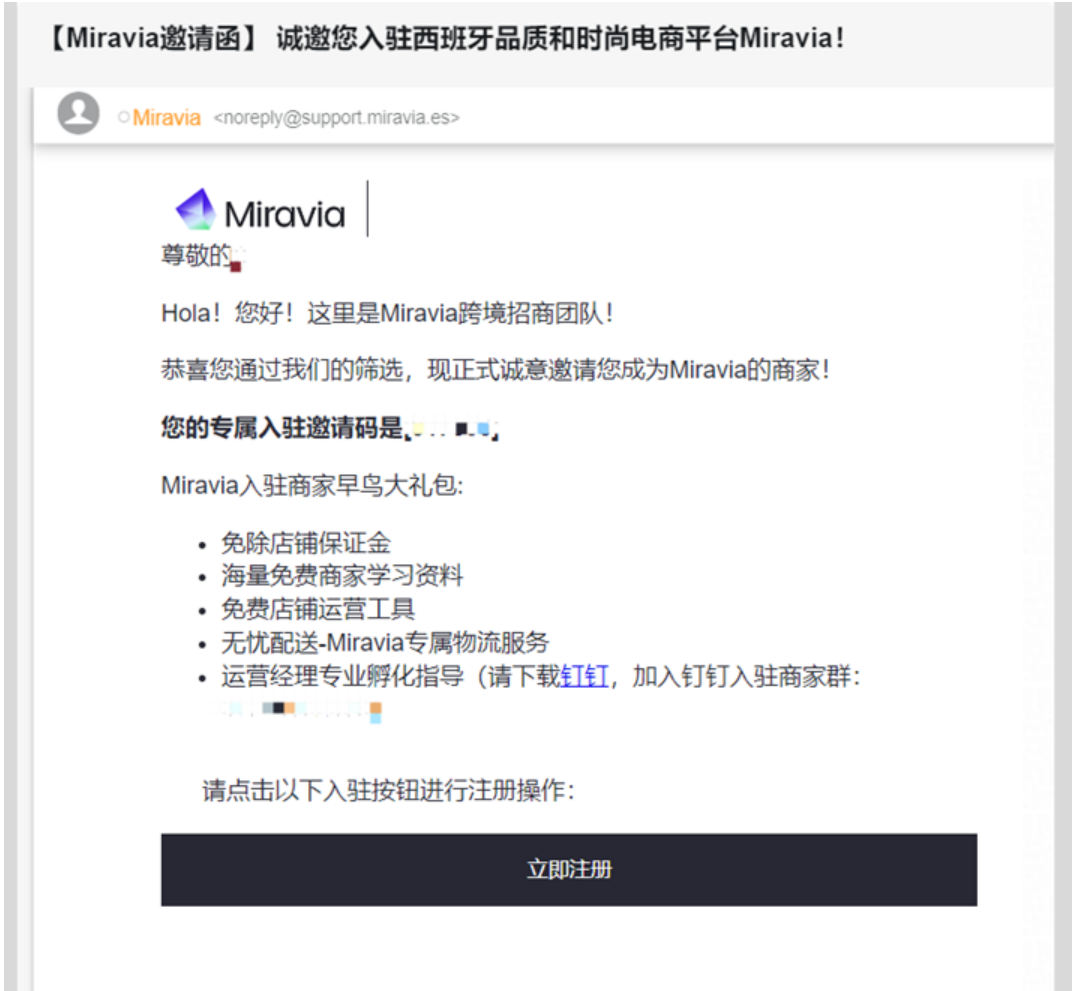The width and height of the screenshot is (1090, 991).
Task: Click the blurred invitation code
Action: (x=453, y=430)
